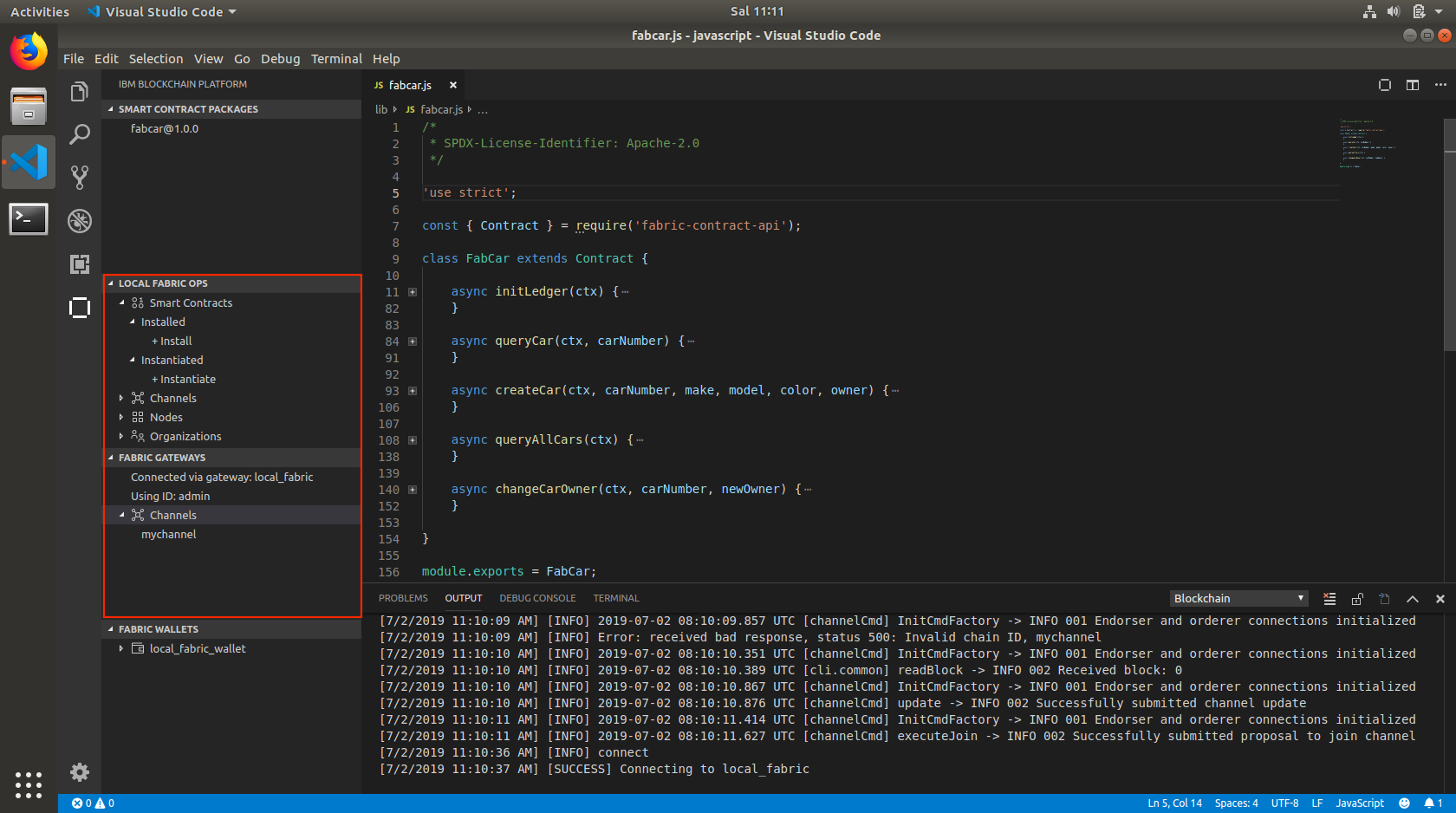Expand the local_fabric_wallet item
The image size is (1456, 813).
121,648
